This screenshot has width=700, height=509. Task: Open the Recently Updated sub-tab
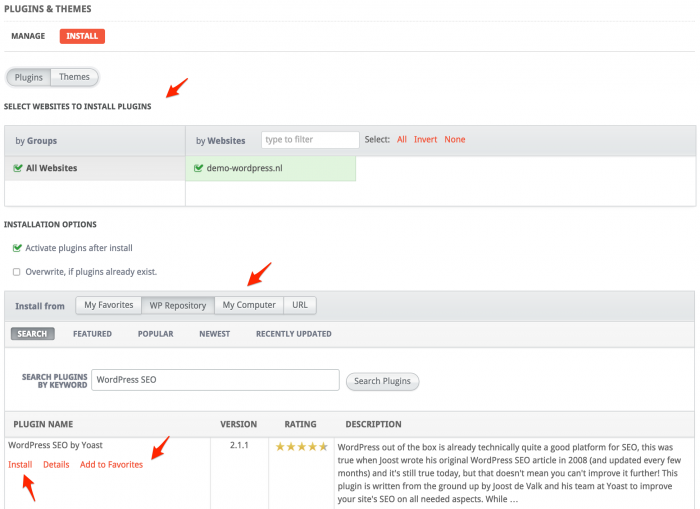(x=294, y=334)
